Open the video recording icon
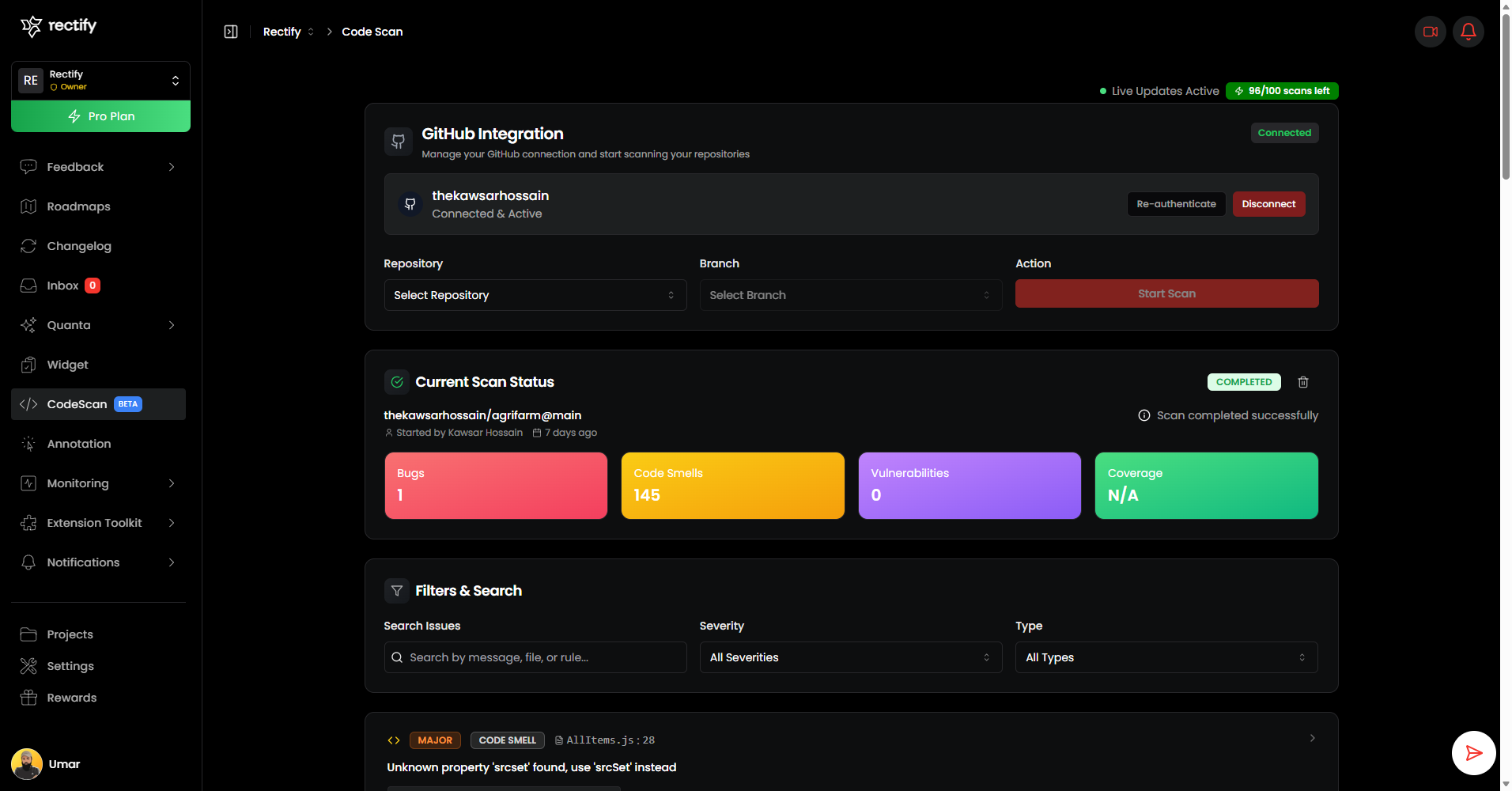Viewport: 1512px width, 791px height. (x=1431, y=32)
